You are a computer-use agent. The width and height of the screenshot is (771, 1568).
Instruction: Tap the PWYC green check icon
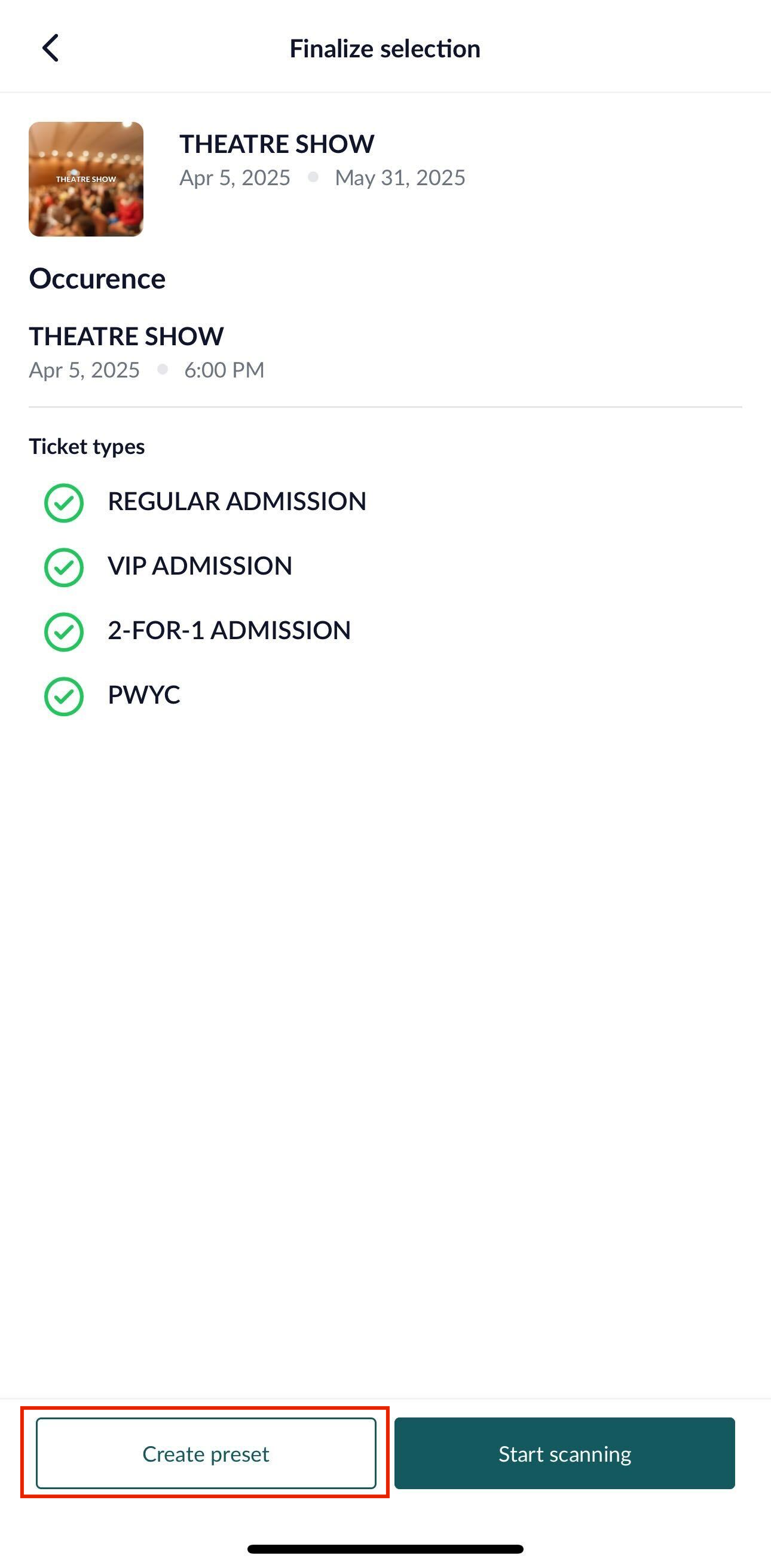(x=64, y=696)
